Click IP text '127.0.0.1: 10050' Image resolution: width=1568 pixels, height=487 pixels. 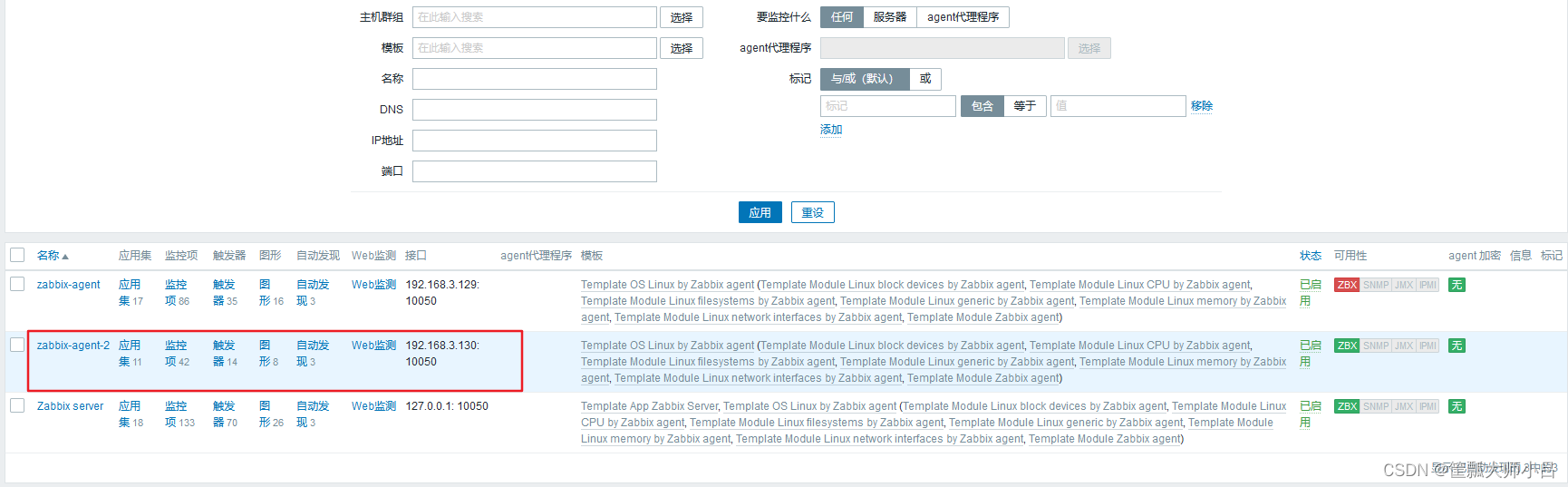coord(447,406)
